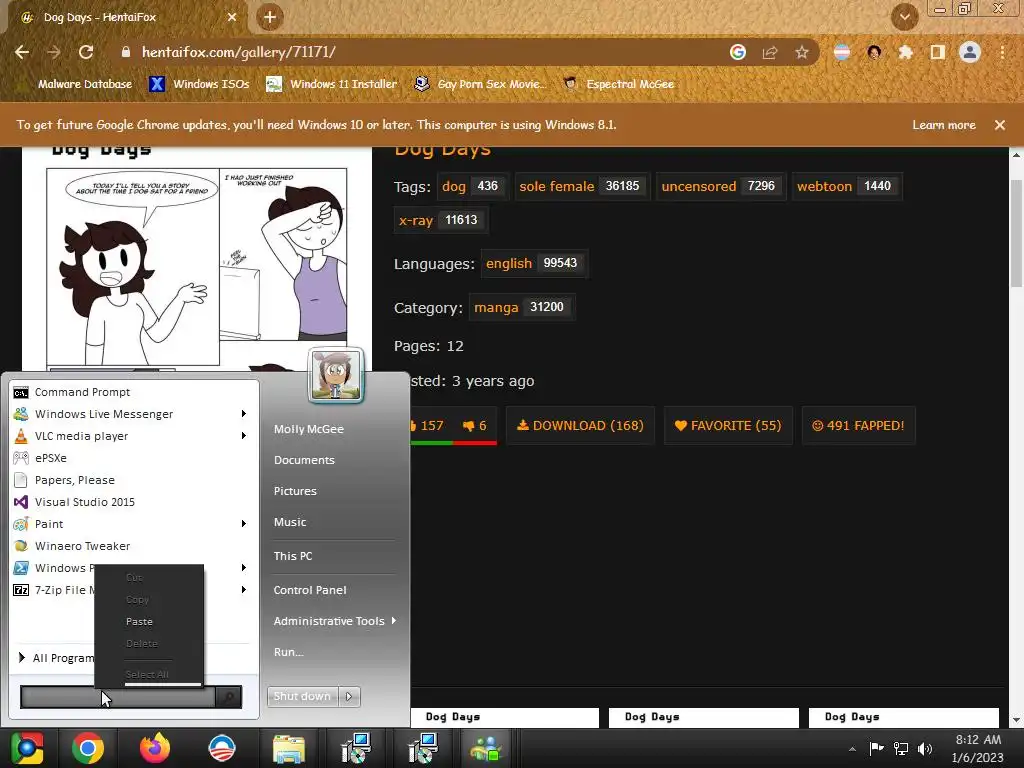Launch Chrome from the taskbar

point(88,748)
